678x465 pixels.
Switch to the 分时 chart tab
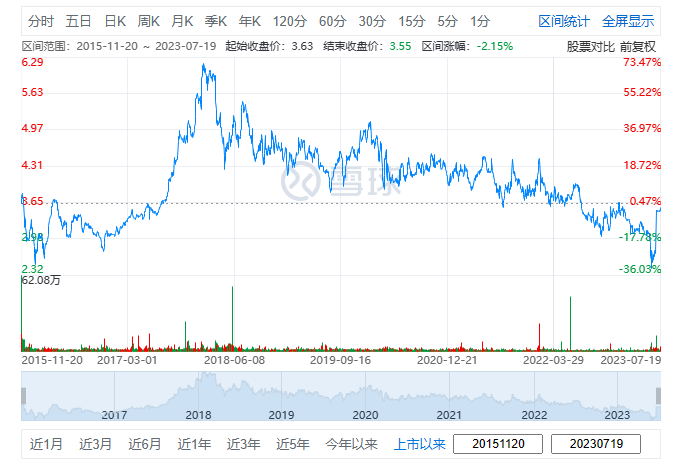pyautogui.click(x=40, y=20)
